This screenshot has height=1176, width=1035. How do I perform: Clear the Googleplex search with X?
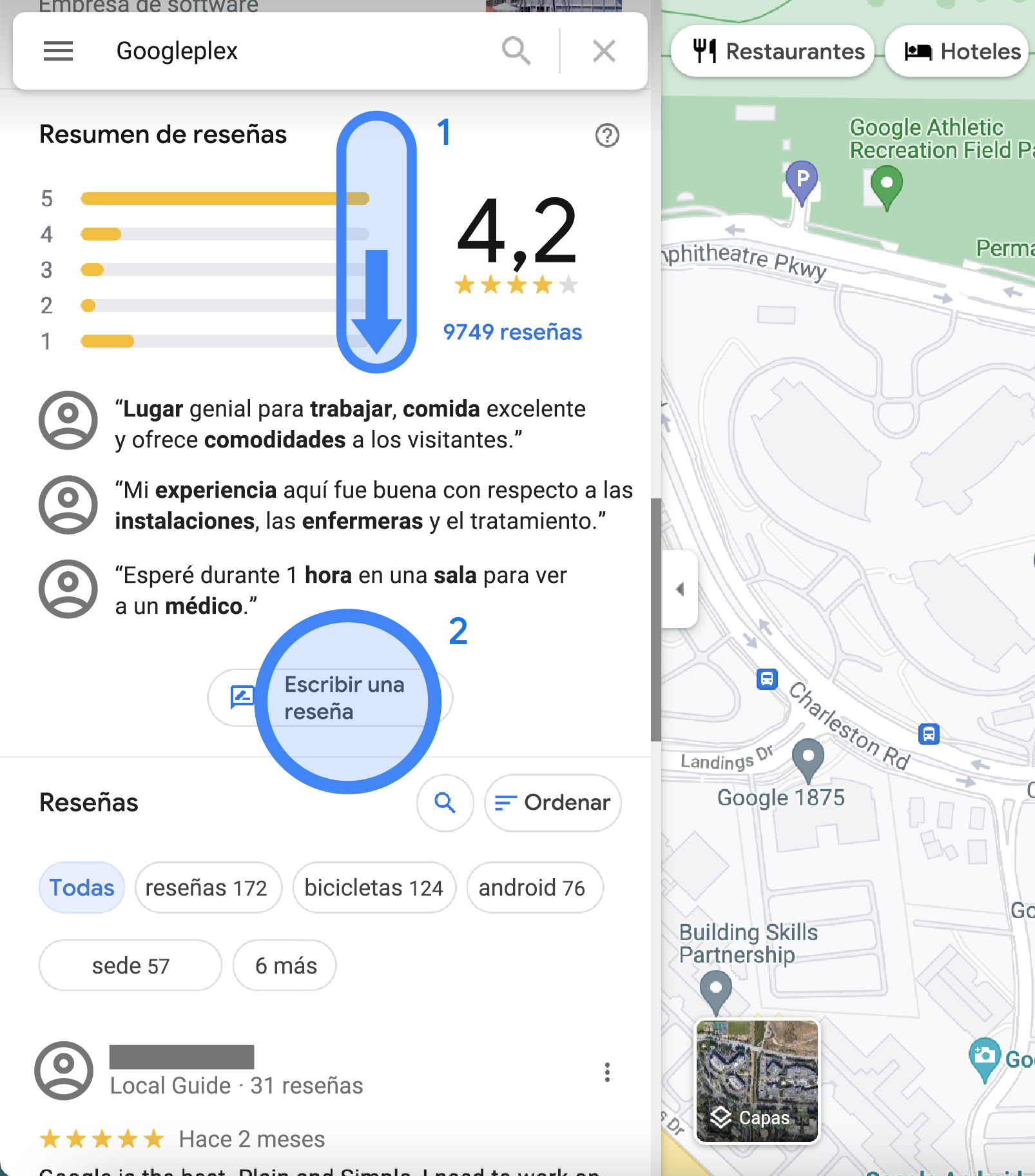[x=604, y=51]
